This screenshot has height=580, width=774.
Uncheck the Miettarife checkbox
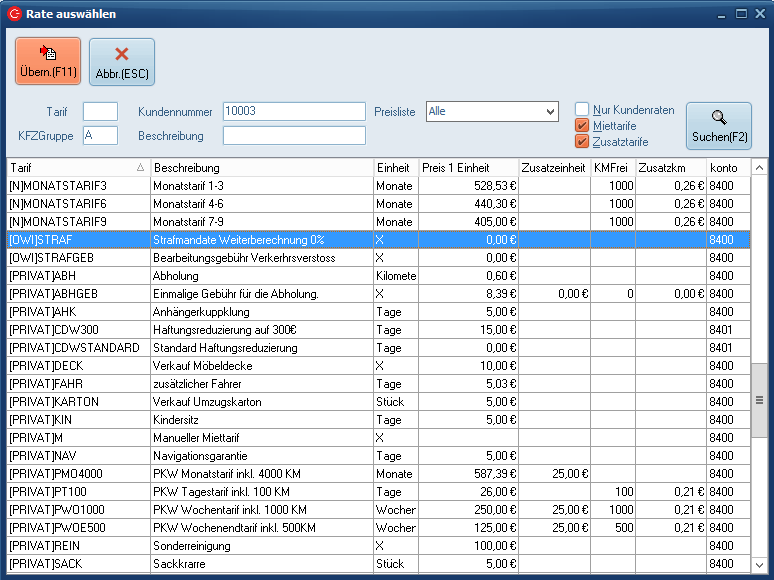coord(582,126)
